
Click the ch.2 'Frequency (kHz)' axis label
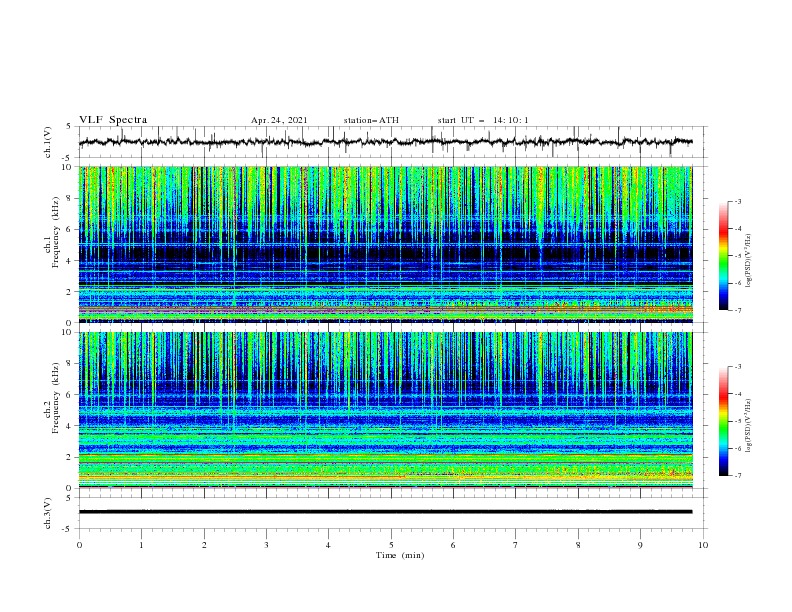[56, 398]
